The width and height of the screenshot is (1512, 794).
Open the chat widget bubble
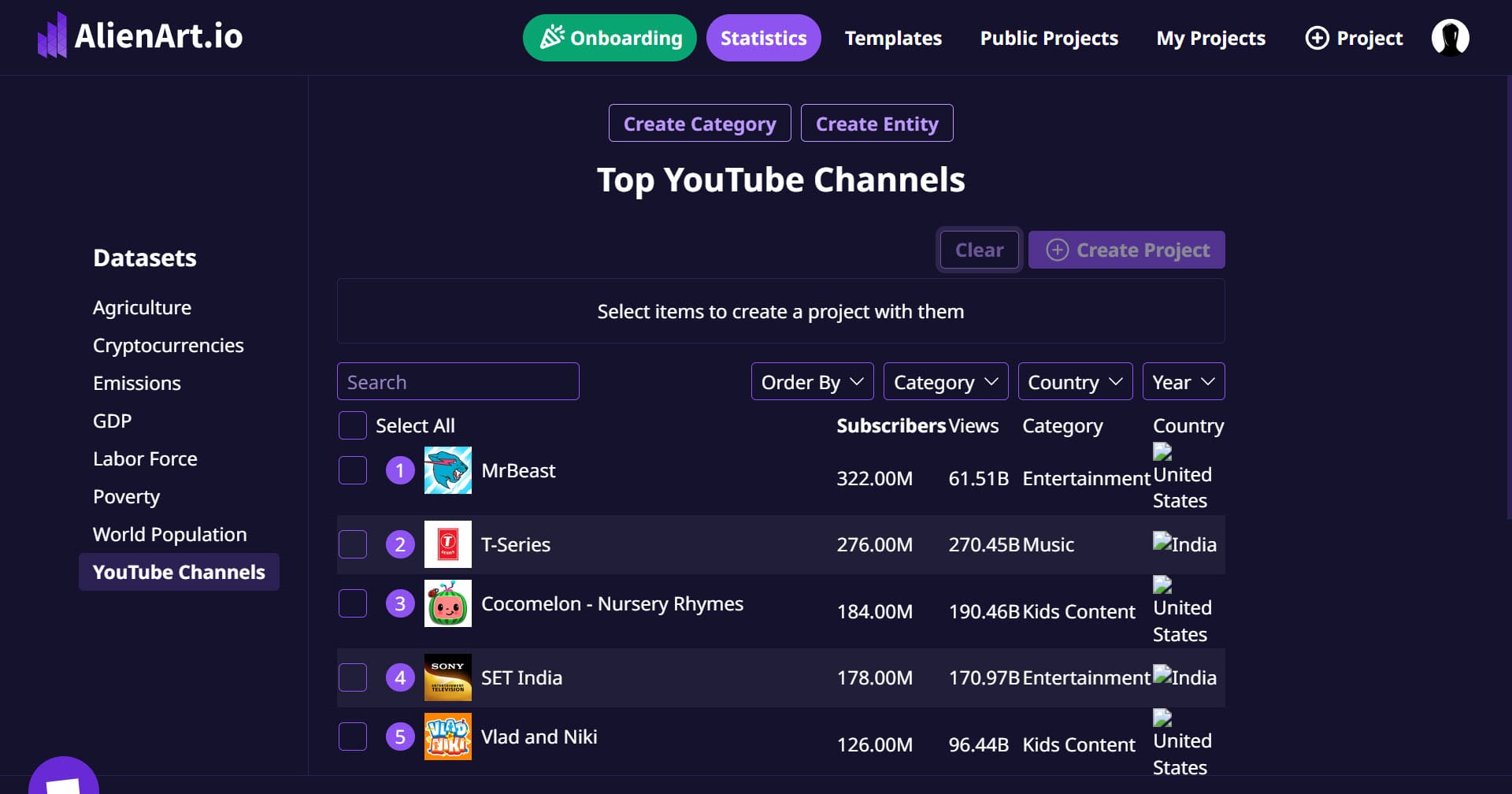[64, 776]
